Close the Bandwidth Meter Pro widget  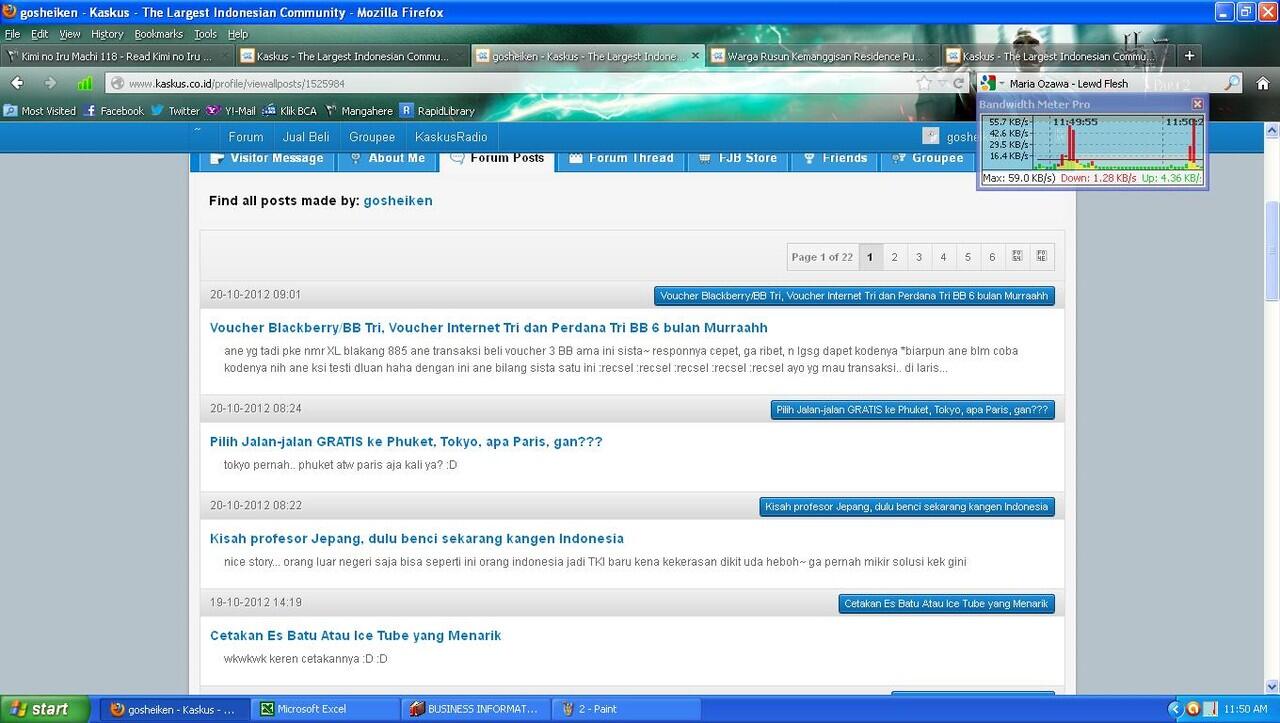pyautogui.click(x=1197, y=104)
